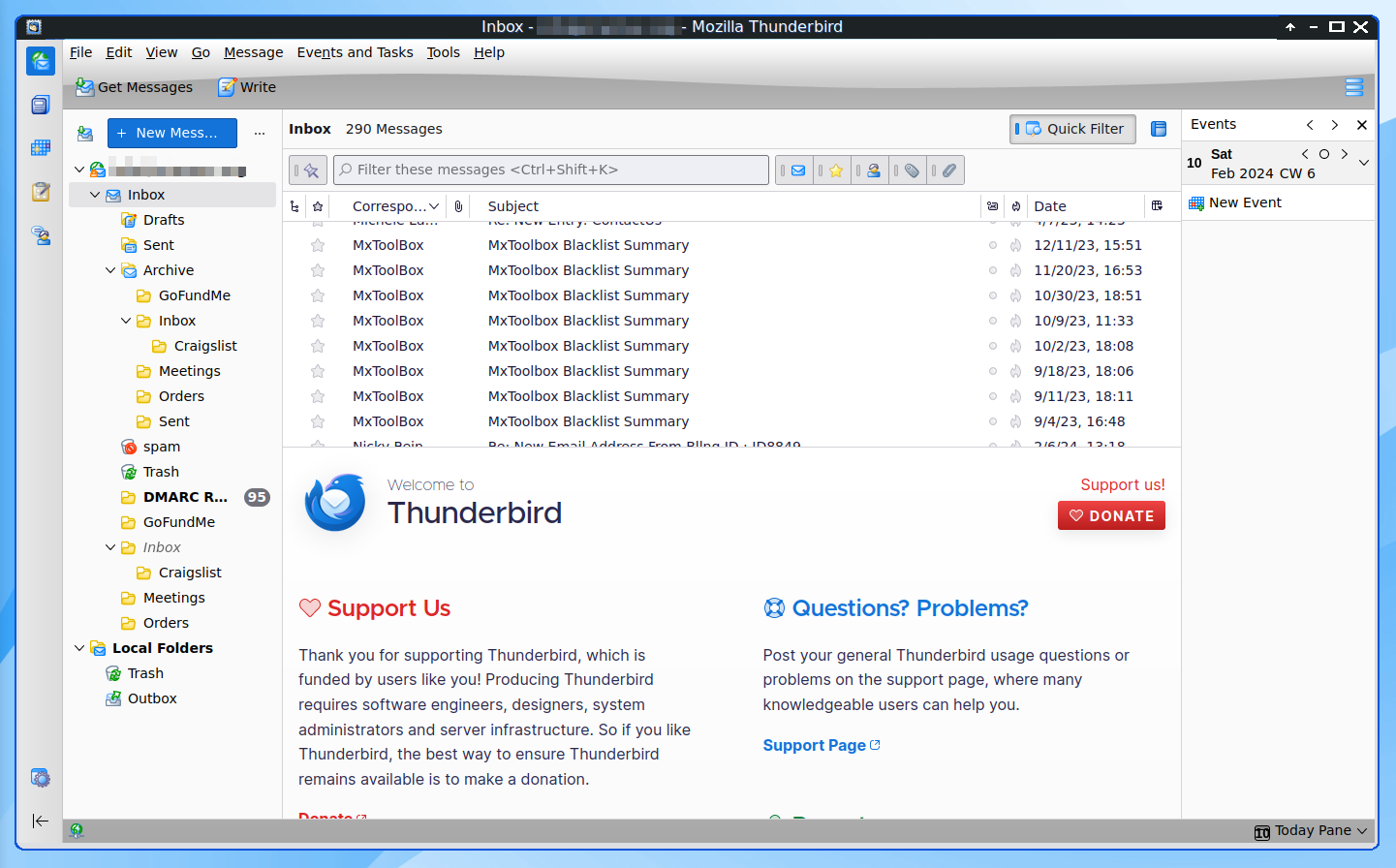Click the New Message button
Screen dimensions: 1396x868
point(171,133)
